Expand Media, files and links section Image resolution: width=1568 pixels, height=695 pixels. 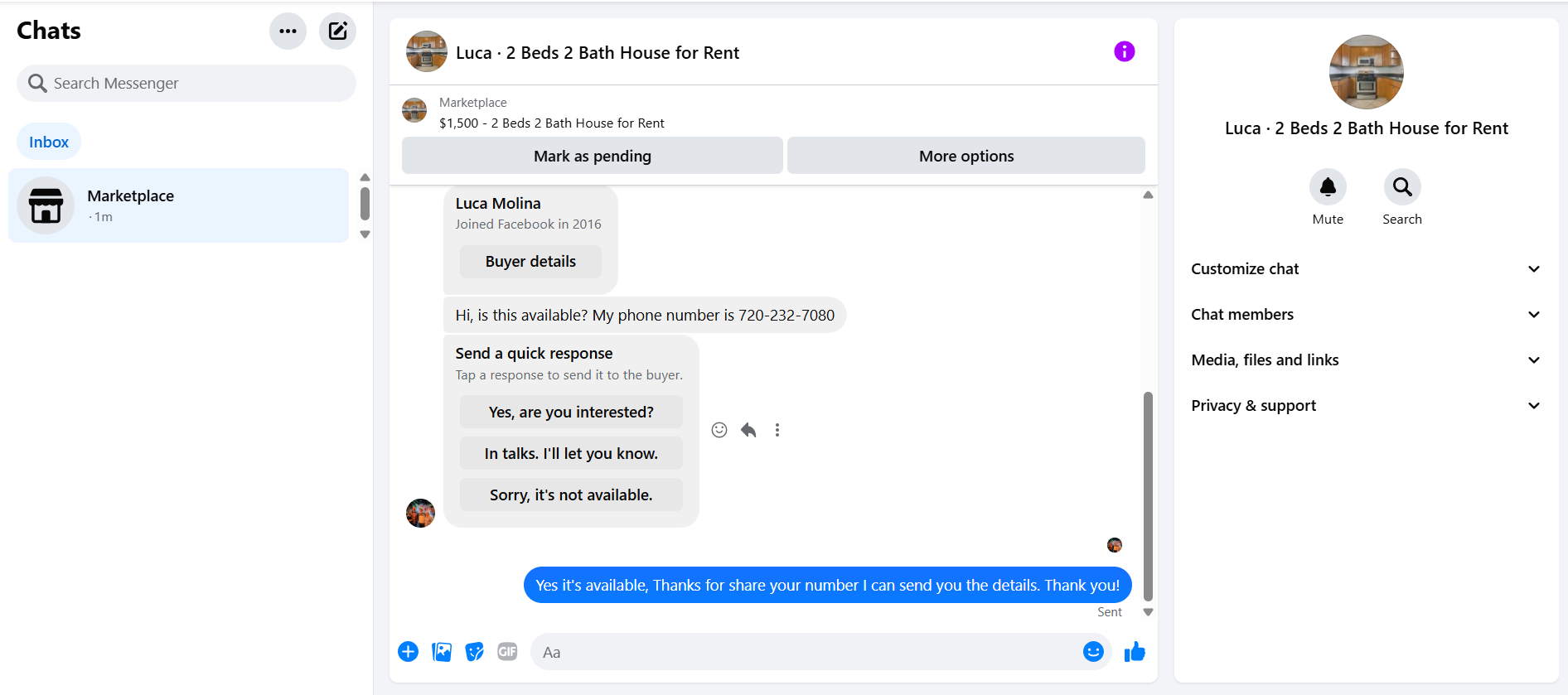click(x=1366, y=360)
